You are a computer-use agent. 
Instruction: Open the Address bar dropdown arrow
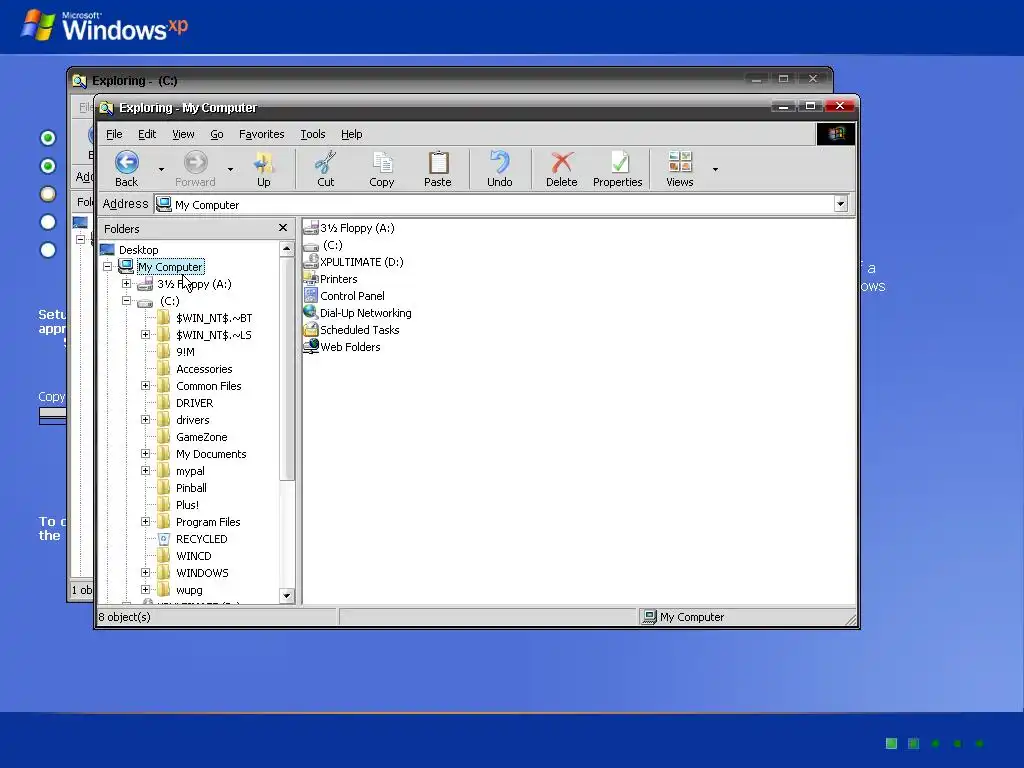[840, 204]
